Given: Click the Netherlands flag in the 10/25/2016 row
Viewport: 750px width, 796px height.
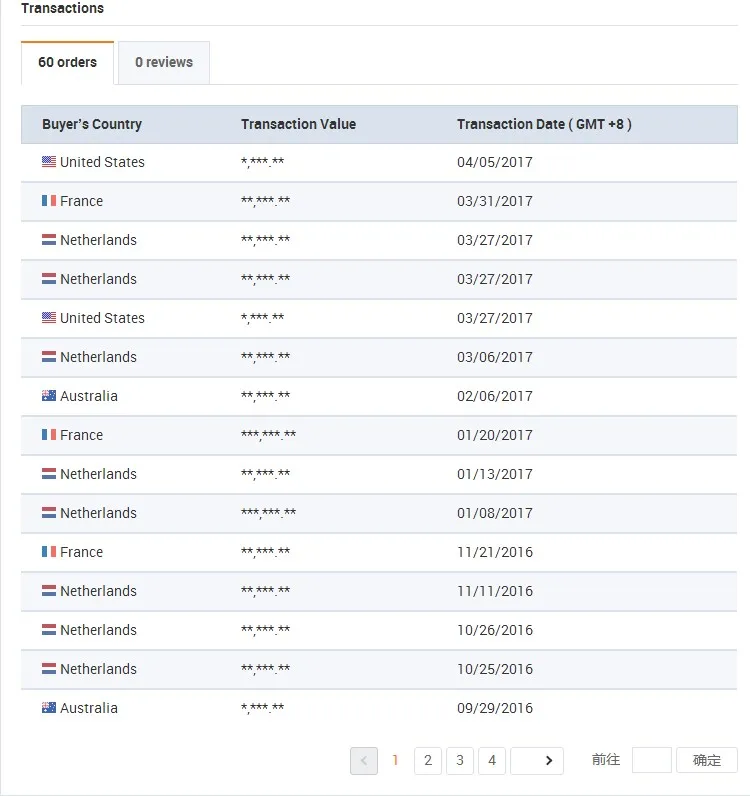Looking at the screenshot, I should [x=49, y=669].
